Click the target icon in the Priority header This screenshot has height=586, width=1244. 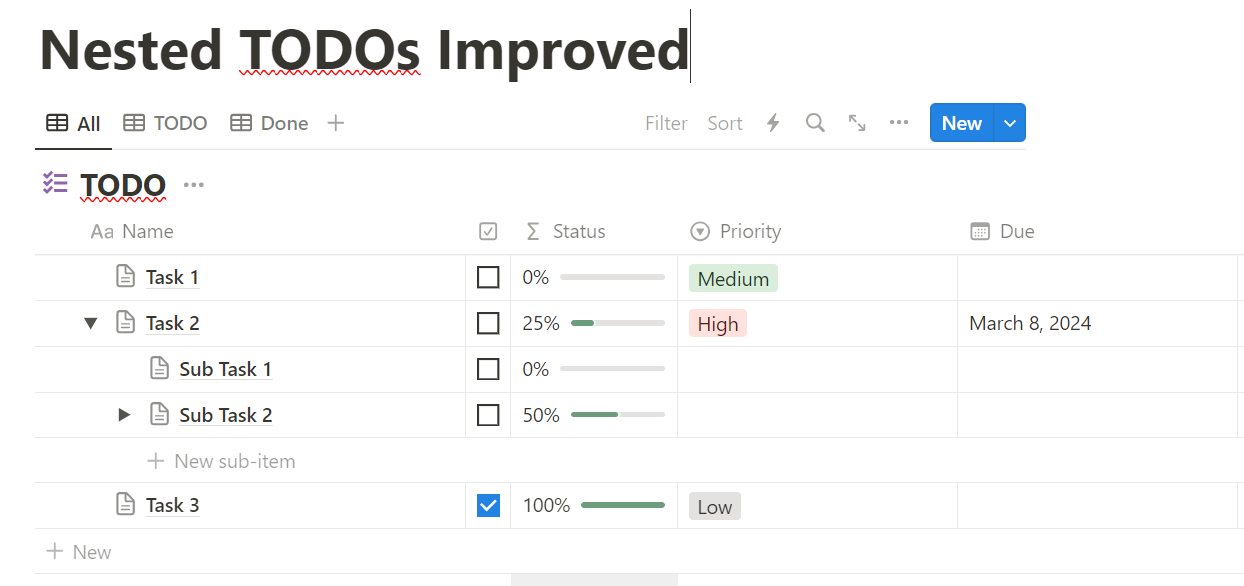click(699, 231)
